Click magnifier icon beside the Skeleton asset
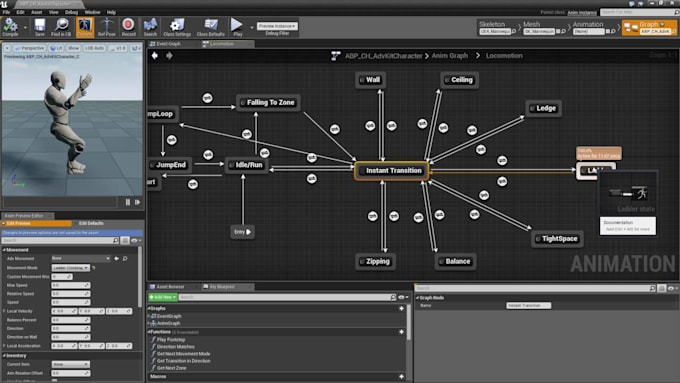The height and width of the screenshot is (383, 680). (514, 31)
